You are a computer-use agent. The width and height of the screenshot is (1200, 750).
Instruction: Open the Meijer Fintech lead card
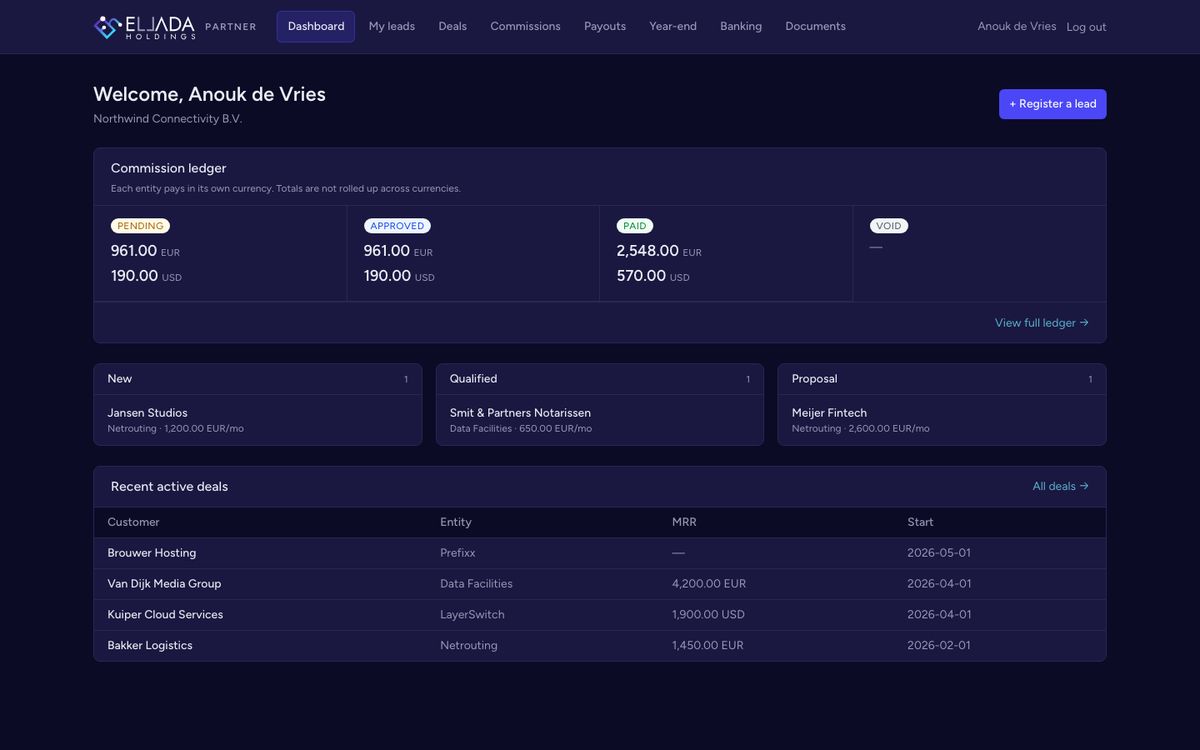pyautogui.click(x=942, y=420)
